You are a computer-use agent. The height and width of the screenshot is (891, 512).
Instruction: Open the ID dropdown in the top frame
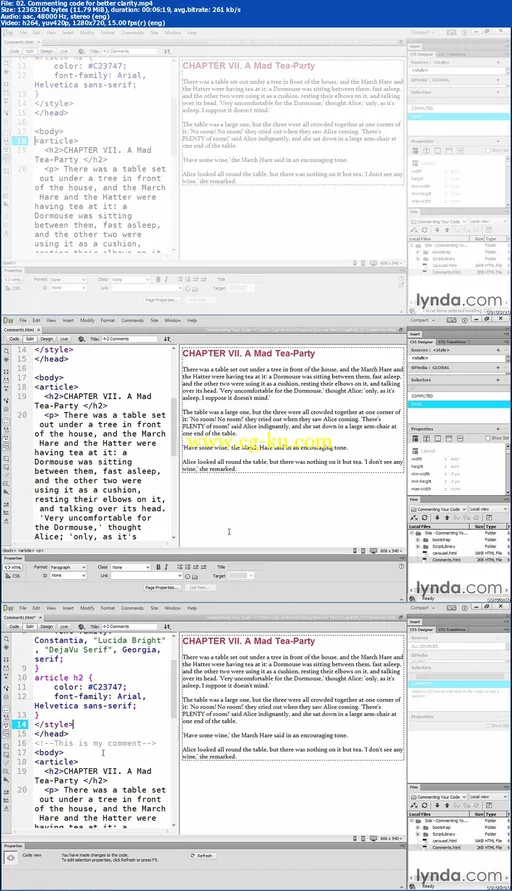(68, 288)
